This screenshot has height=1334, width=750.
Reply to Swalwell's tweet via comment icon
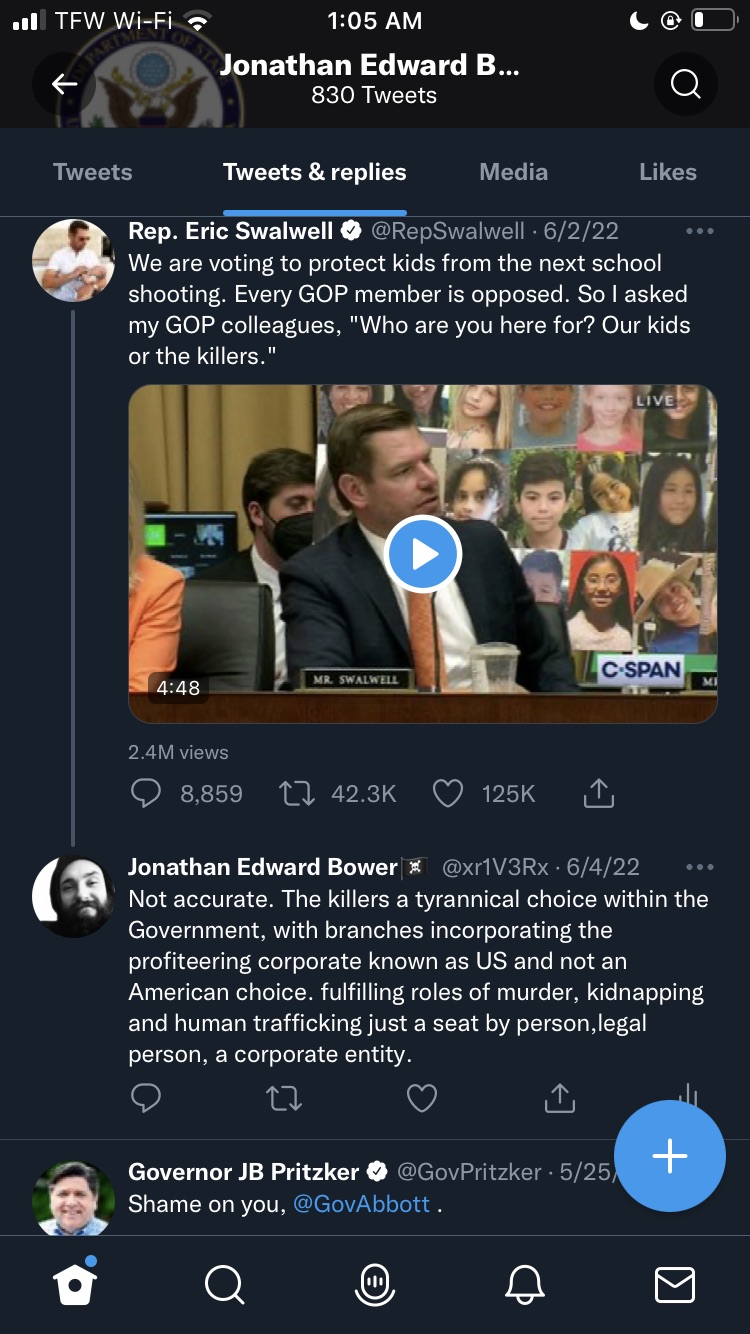tap(146, 794)
